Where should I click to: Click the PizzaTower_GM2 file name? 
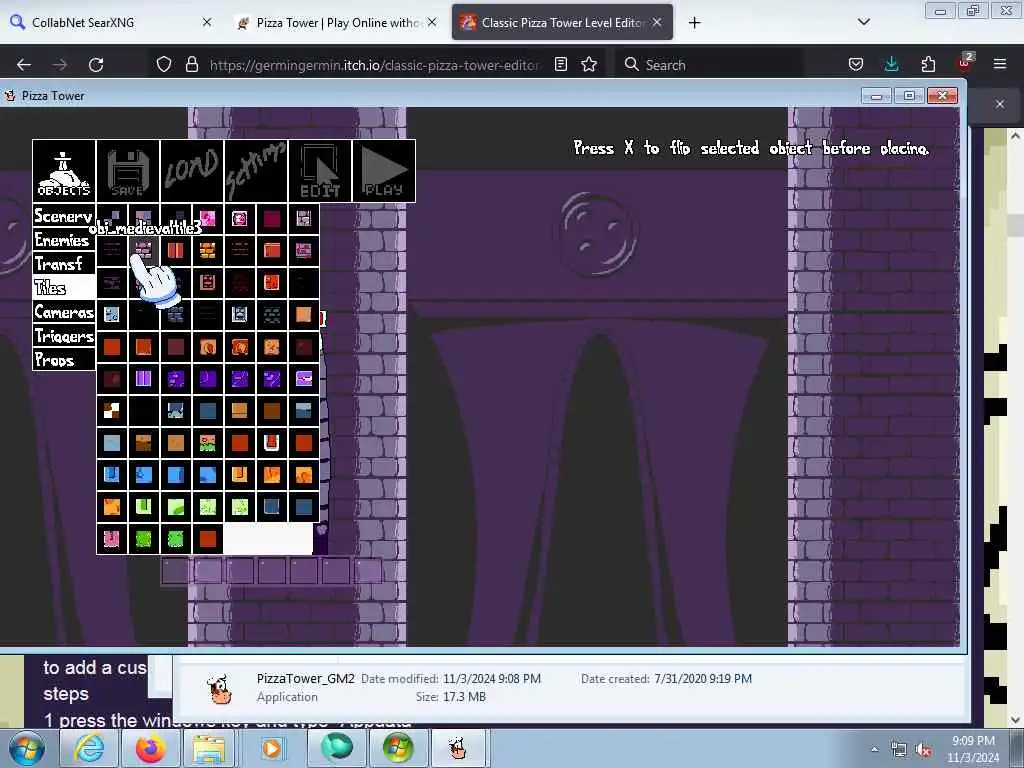305,679
